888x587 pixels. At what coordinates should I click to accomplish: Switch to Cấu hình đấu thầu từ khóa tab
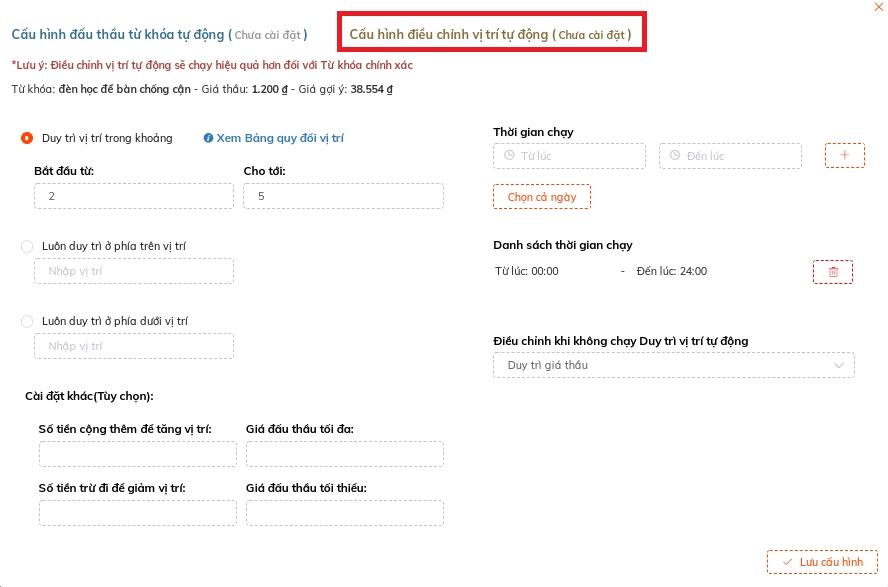pos(159,35)
